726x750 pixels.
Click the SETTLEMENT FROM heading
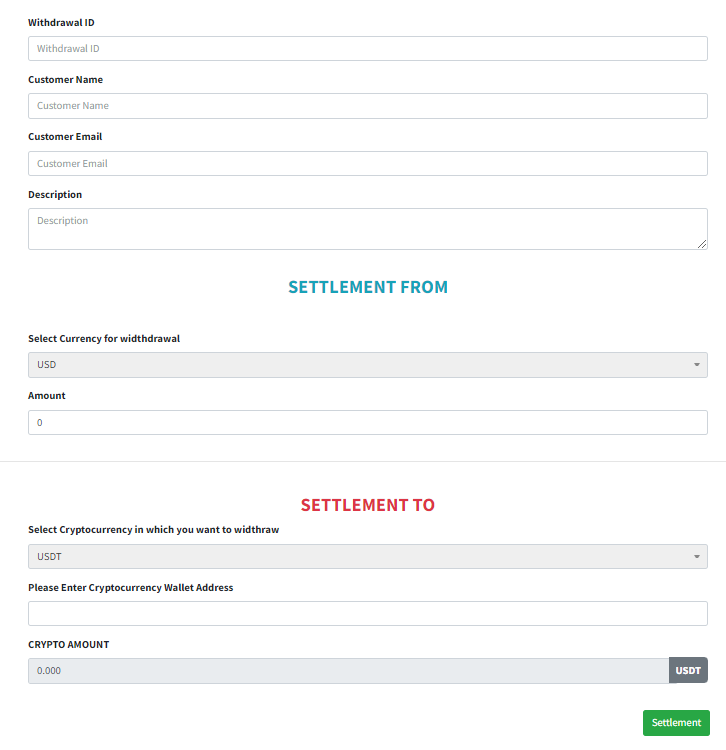pyautogui.click(x=368, y=287)
